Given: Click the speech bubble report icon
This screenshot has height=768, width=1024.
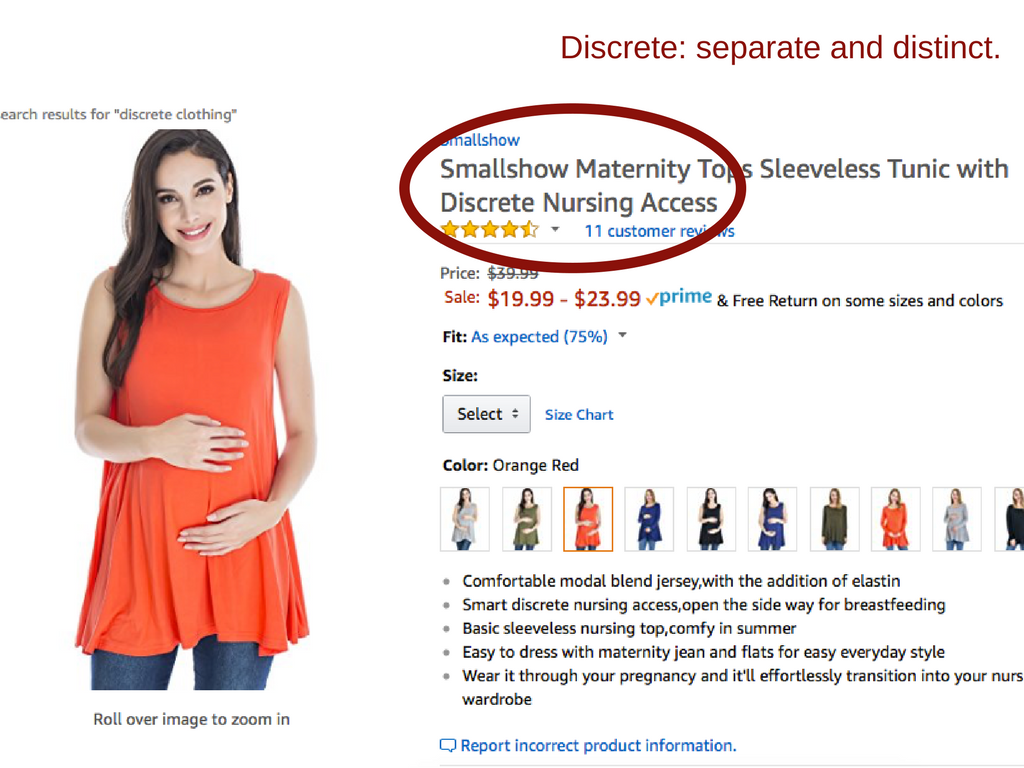Looking at the screenshot, I should (447, 745).
